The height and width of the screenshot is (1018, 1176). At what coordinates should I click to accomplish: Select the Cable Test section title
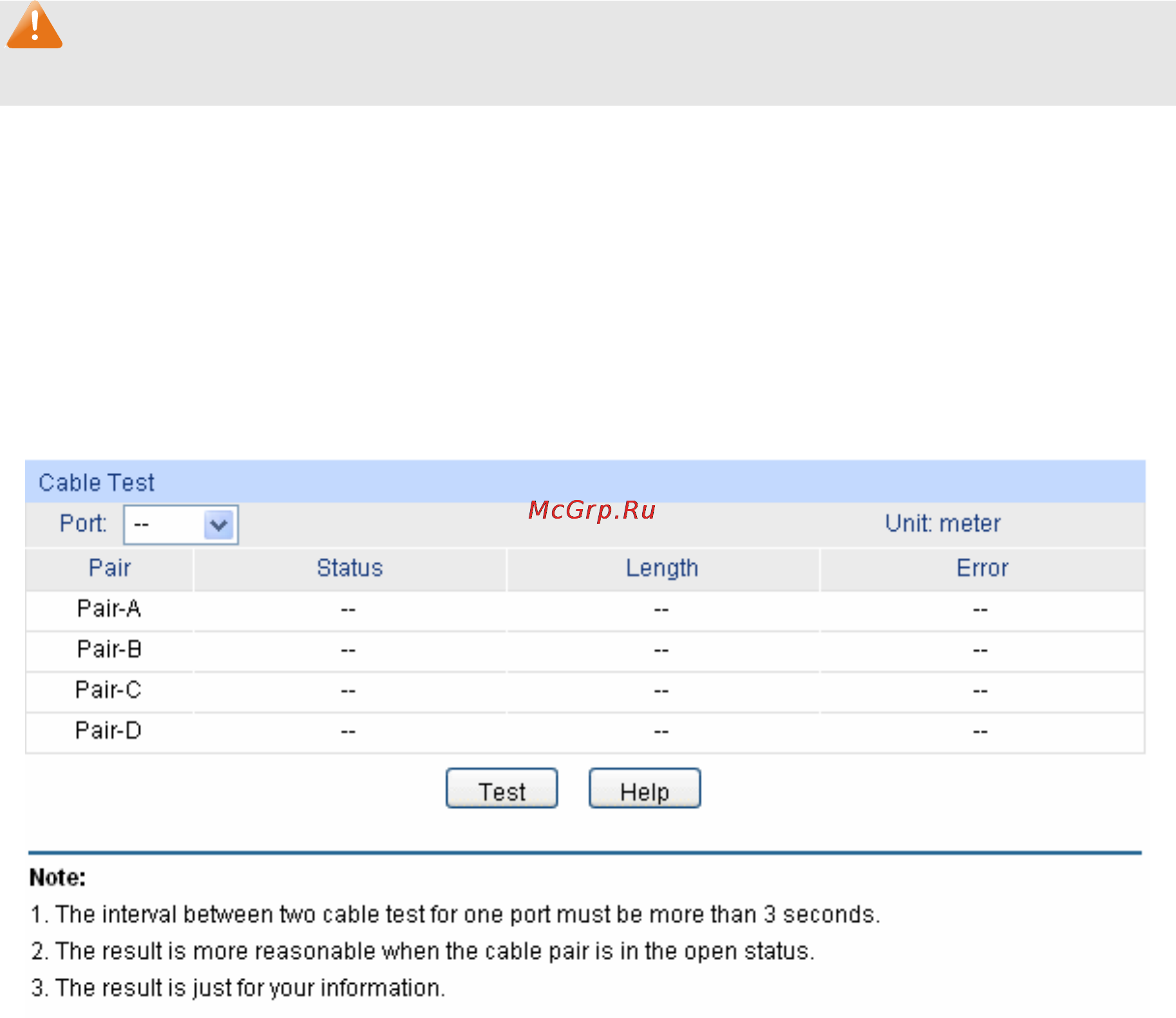click(97, 483)
